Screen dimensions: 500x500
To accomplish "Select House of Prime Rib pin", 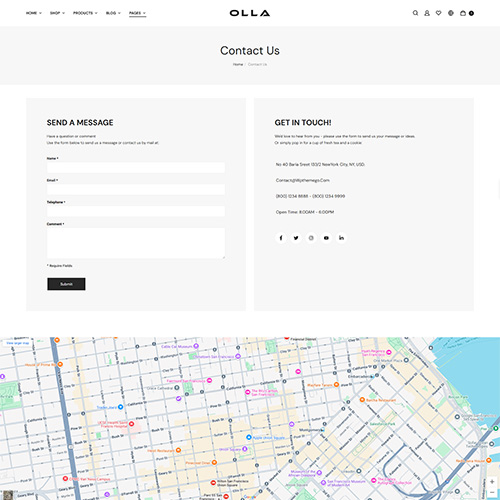I will [60, 364].
